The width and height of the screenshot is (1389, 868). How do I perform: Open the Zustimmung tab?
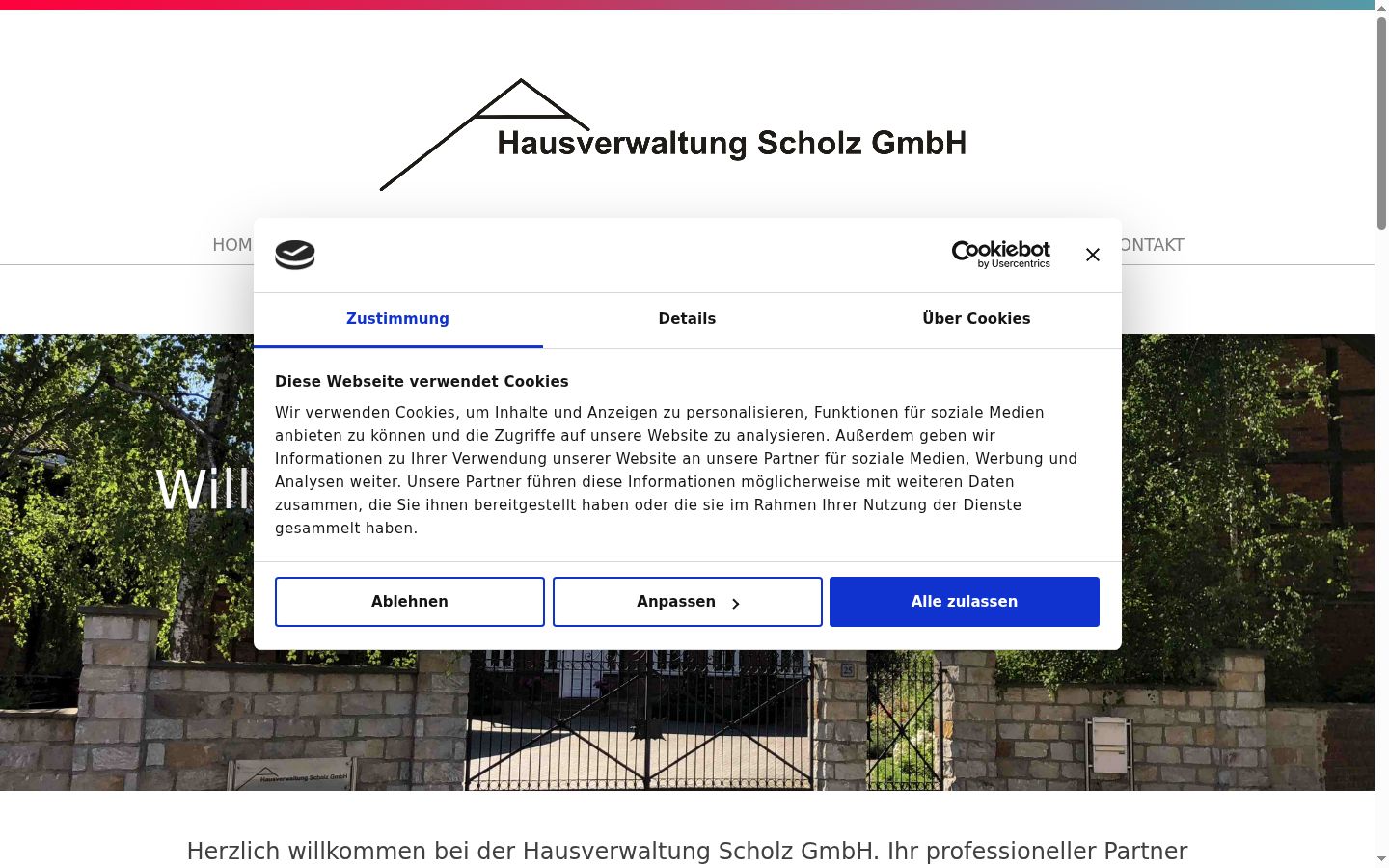(397, 319)
